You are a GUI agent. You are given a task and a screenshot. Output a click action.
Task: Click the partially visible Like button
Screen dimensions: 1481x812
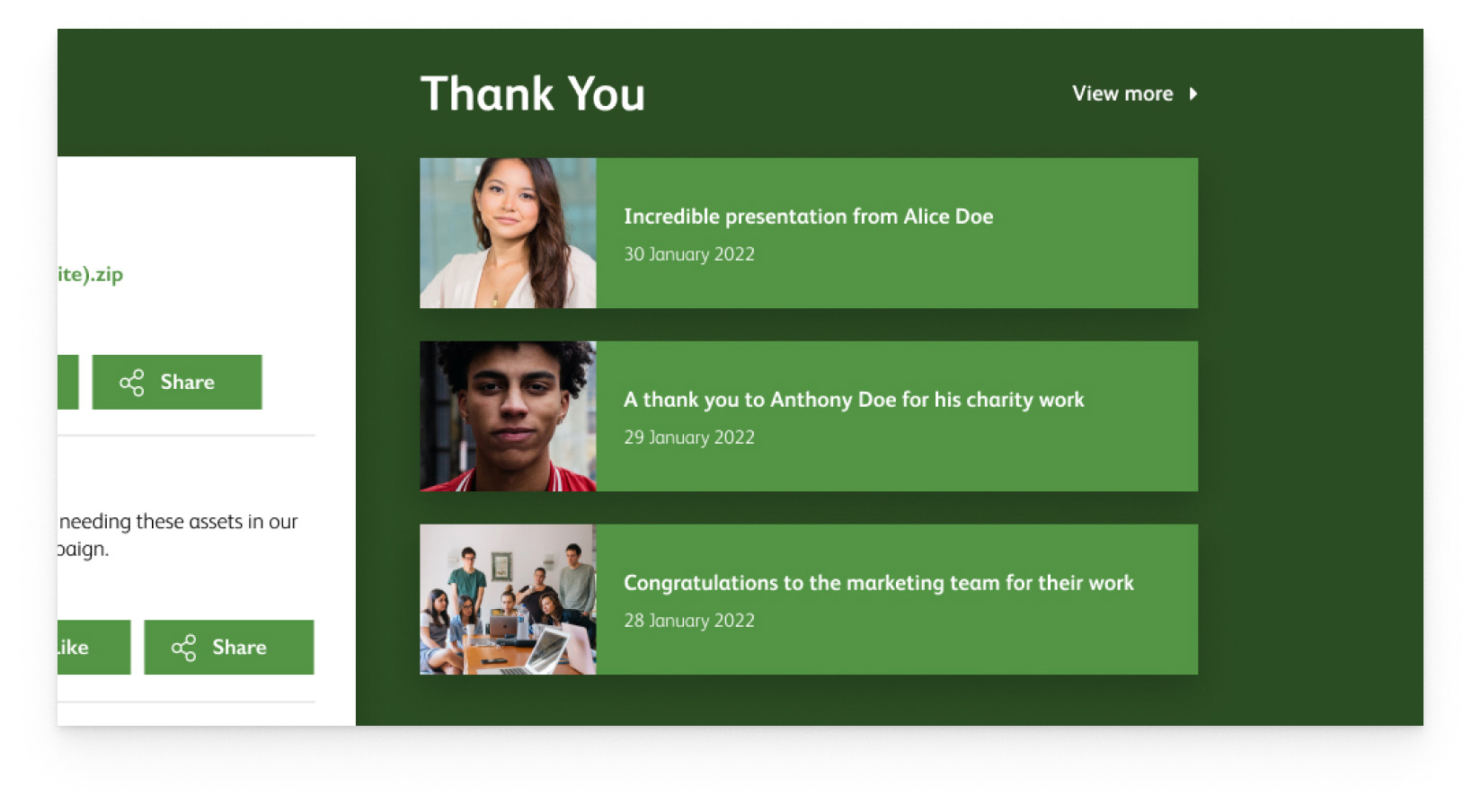(93, 648)
